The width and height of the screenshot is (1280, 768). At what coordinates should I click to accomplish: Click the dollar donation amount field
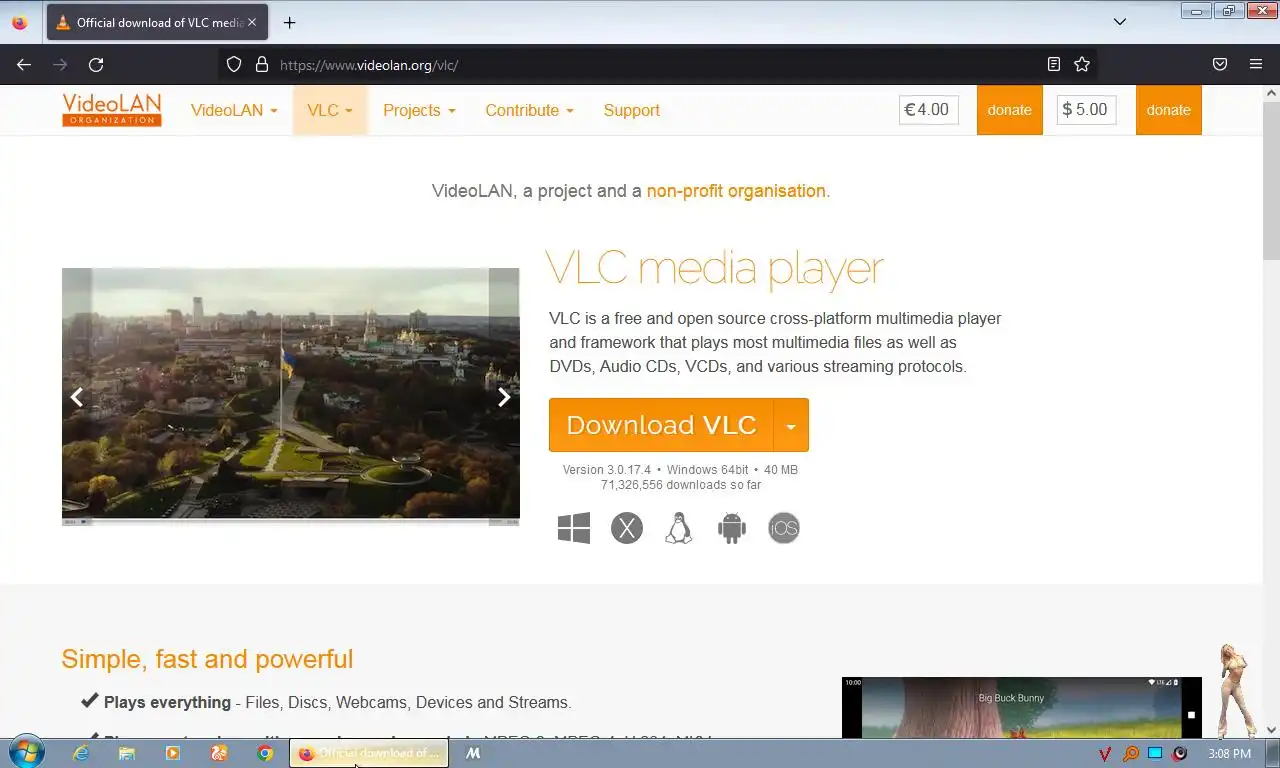(1086, 110)
